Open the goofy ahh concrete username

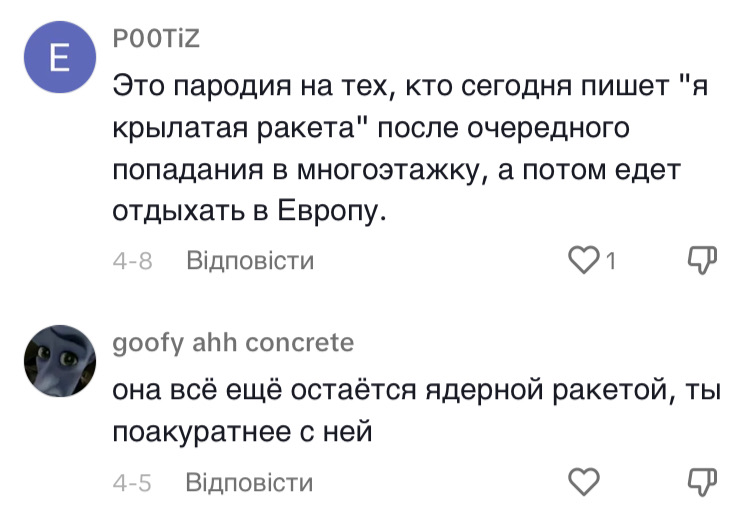(232, 343)
